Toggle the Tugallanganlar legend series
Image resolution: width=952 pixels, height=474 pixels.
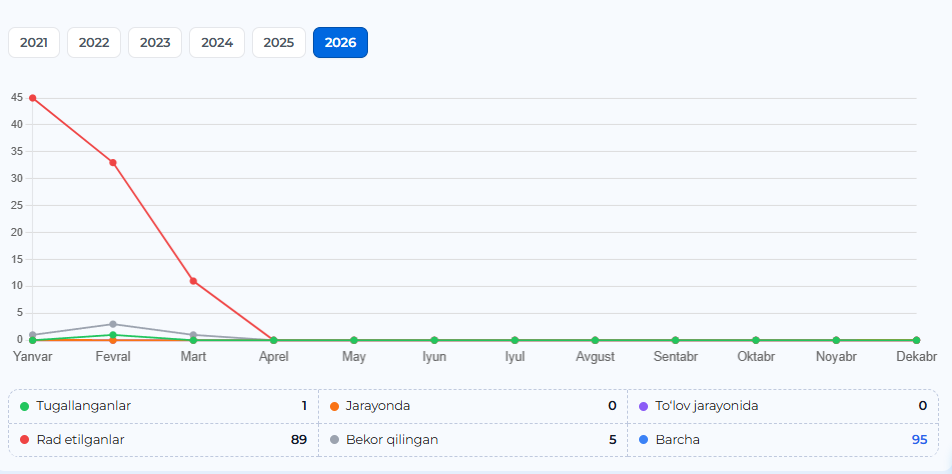[x=83, y=406]
